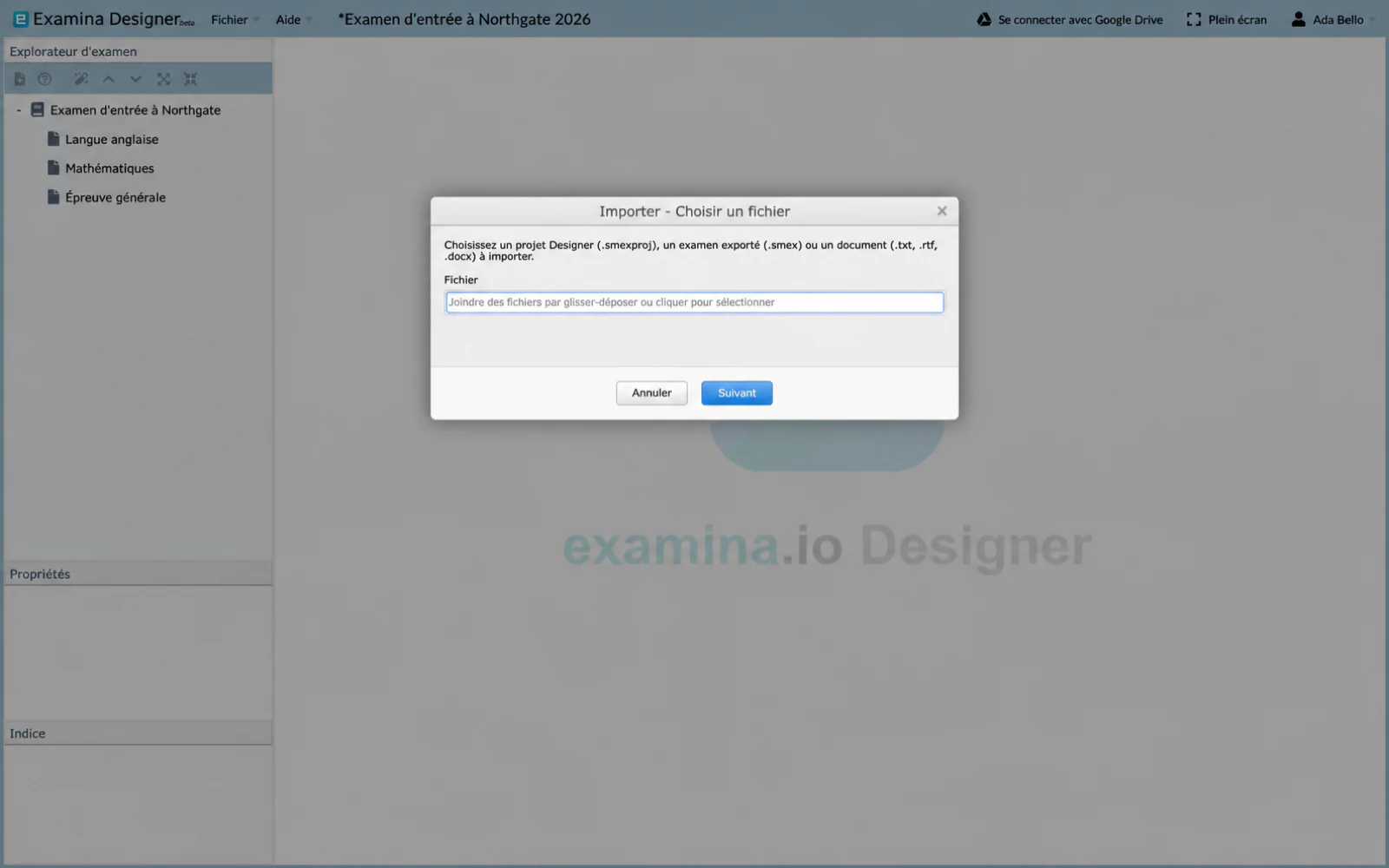The image size is (1389, 868).
Task: Expand all tree nodes icon
Action: point(163,79)
